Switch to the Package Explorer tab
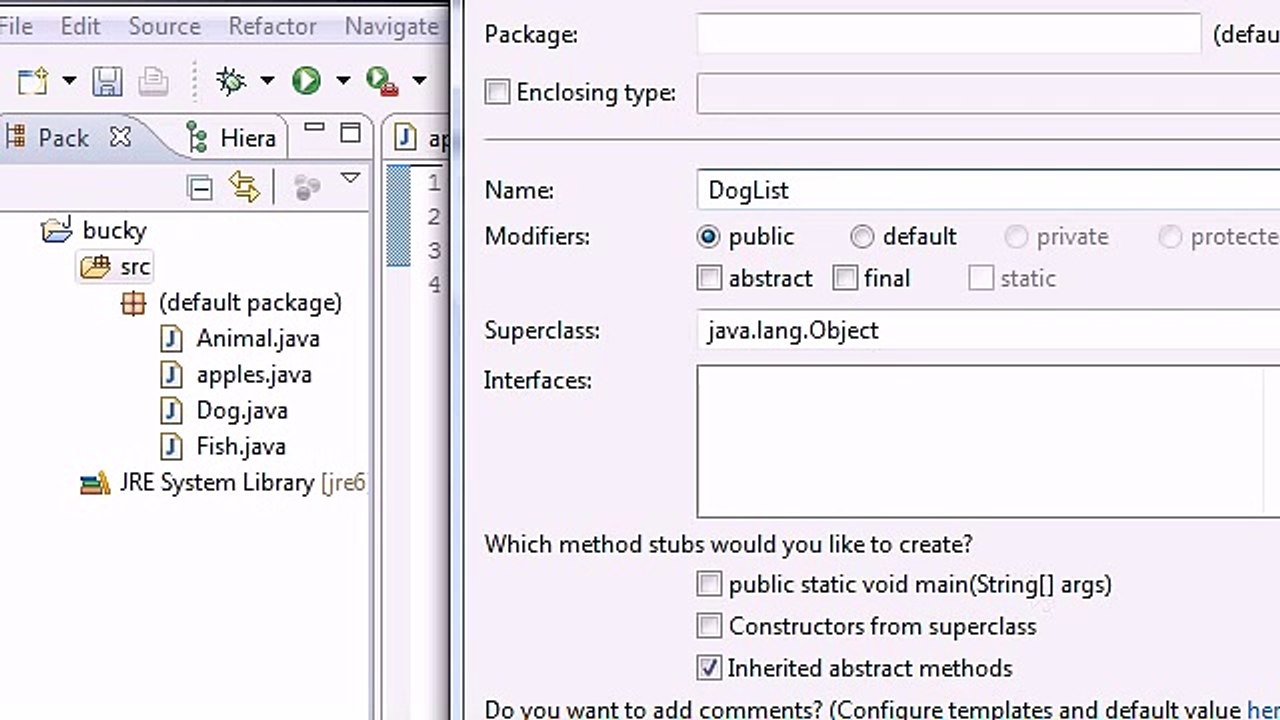1280x720 pixels. click(x=62, y=137)
